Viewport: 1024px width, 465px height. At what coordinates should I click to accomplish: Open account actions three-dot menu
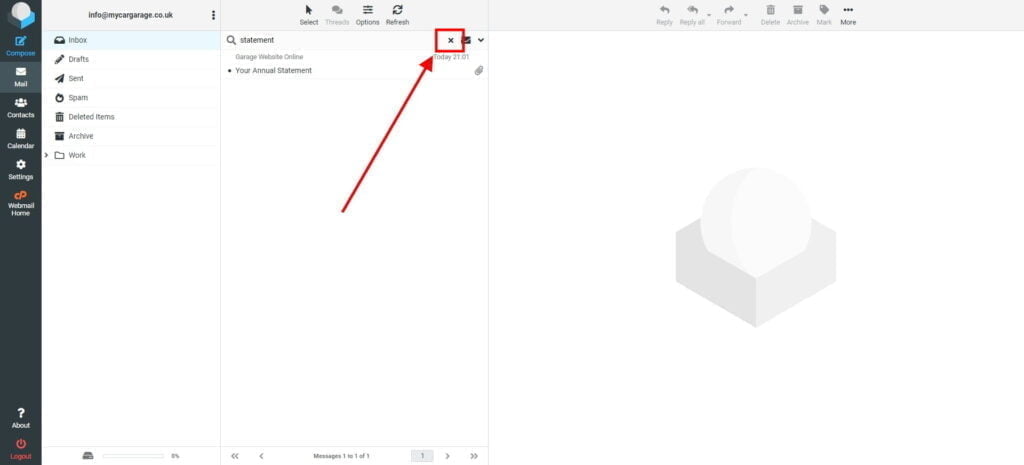(213, 15)
